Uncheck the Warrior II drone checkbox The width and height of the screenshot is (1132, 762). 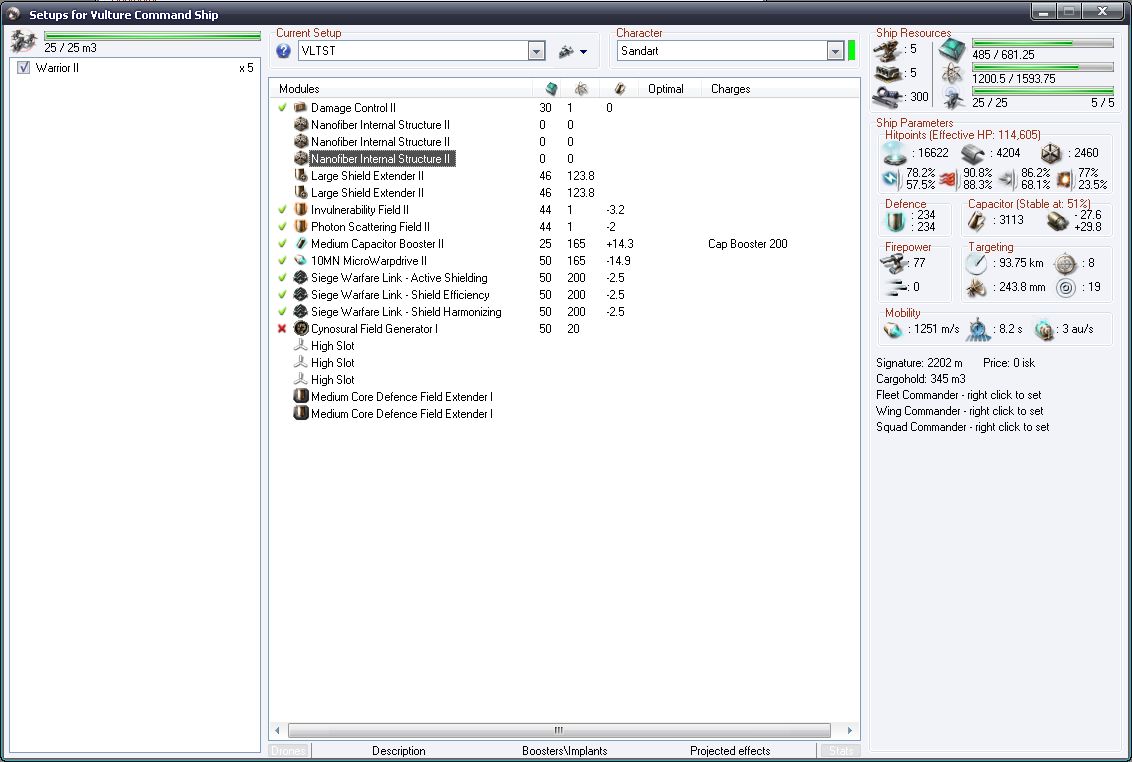click(23, 67)
